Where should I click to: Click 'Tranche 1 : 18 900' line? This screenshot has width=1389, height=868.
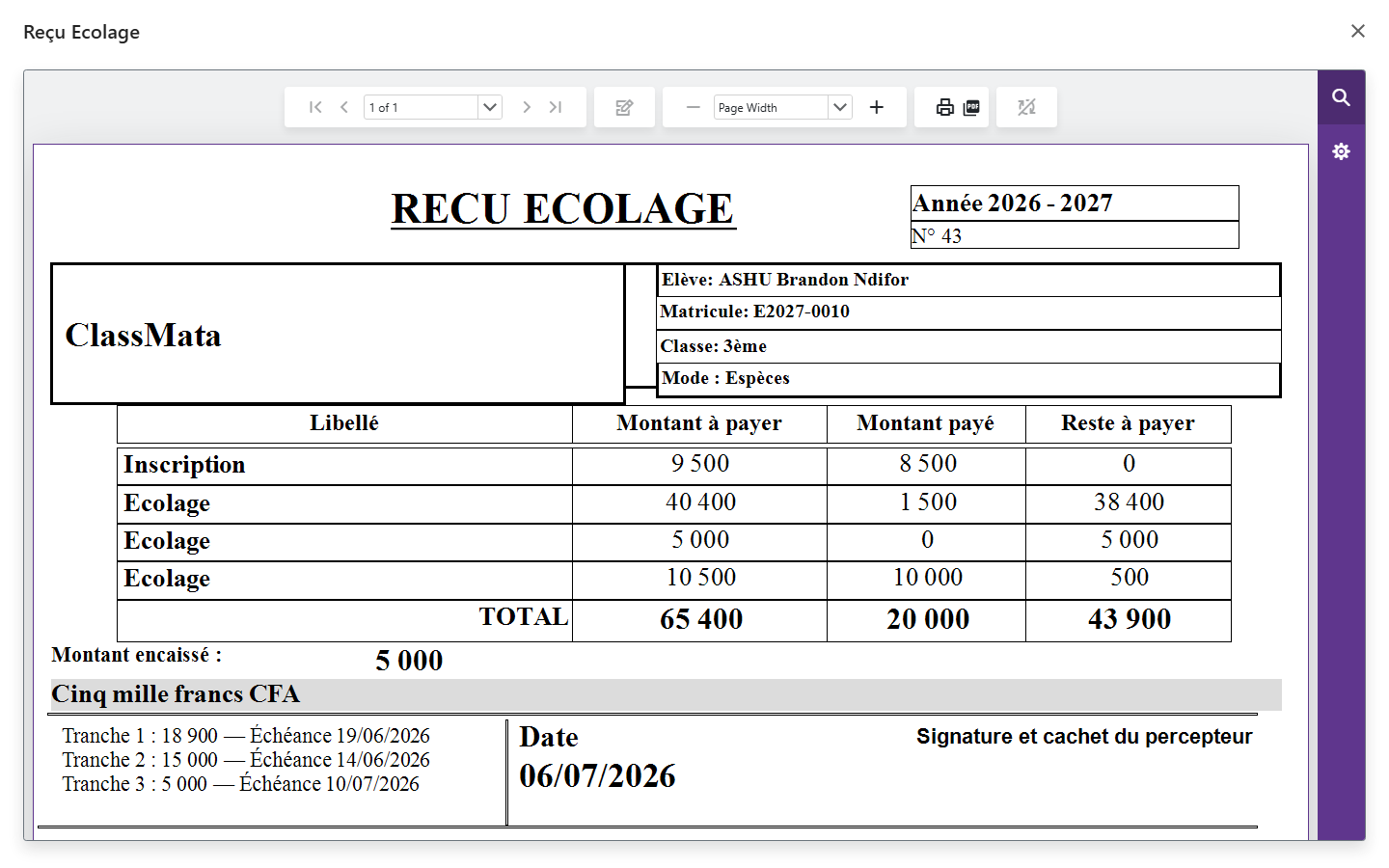pos(246,736)
